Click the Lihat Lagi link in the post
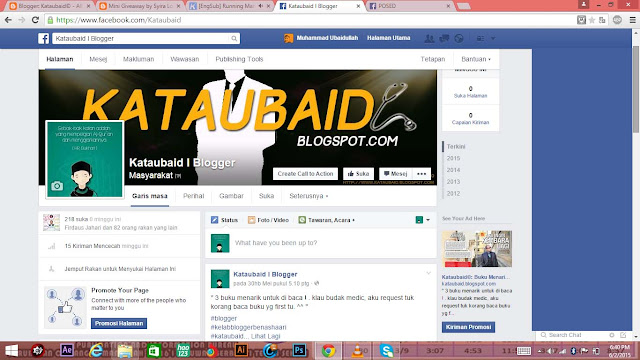Viewport: 640px width, 360px height. coord(265,336)
